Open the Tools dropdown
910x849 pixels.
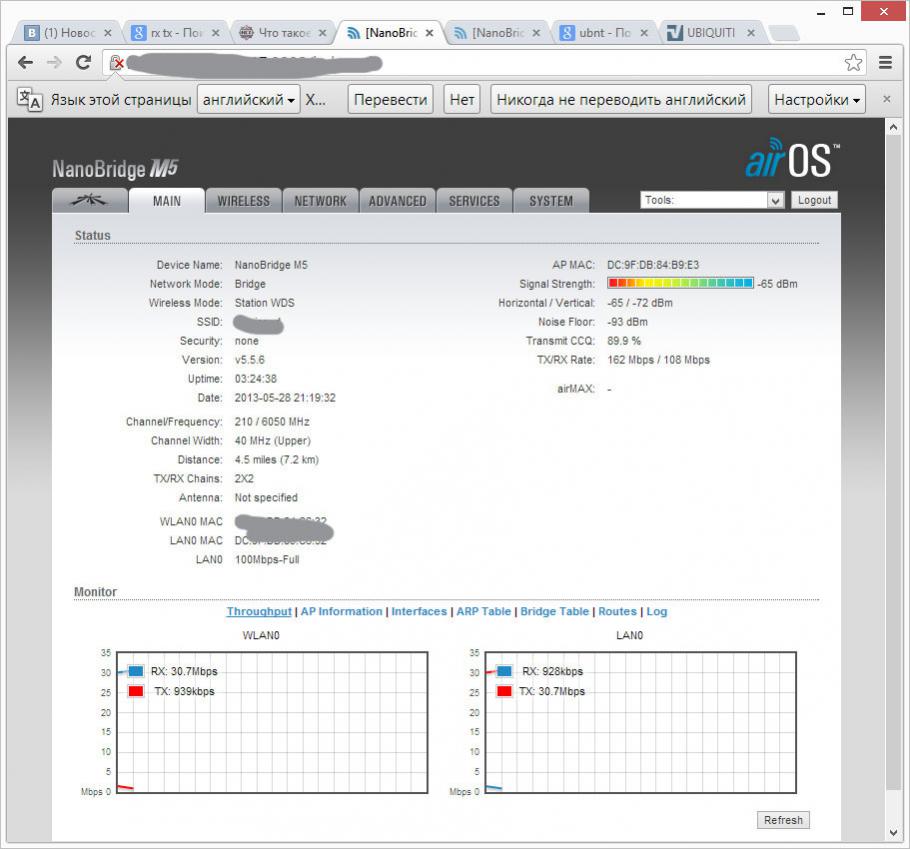click(x=712, y=200)
